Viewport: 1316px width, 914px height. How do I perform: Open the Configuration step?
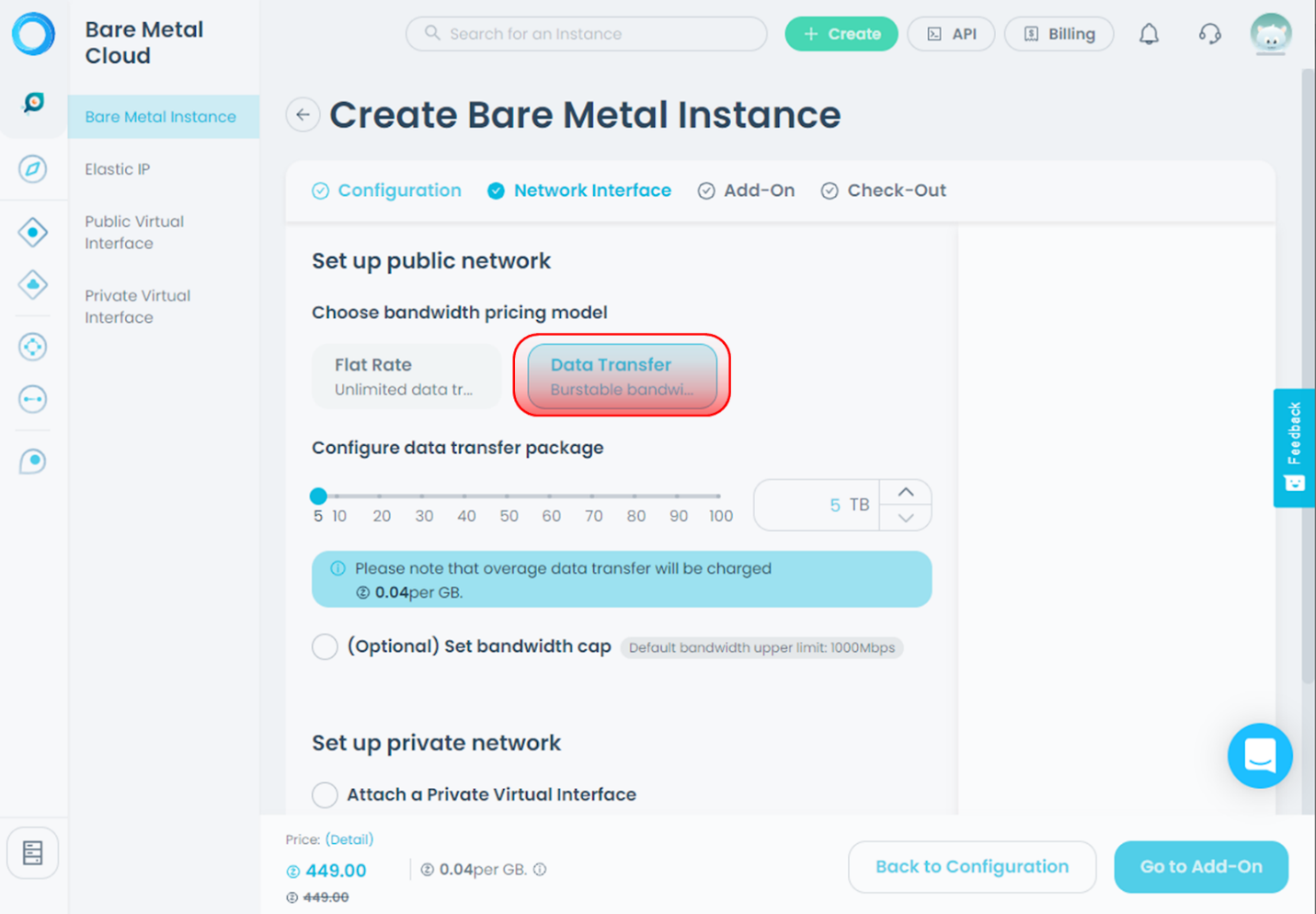(386, 190)
